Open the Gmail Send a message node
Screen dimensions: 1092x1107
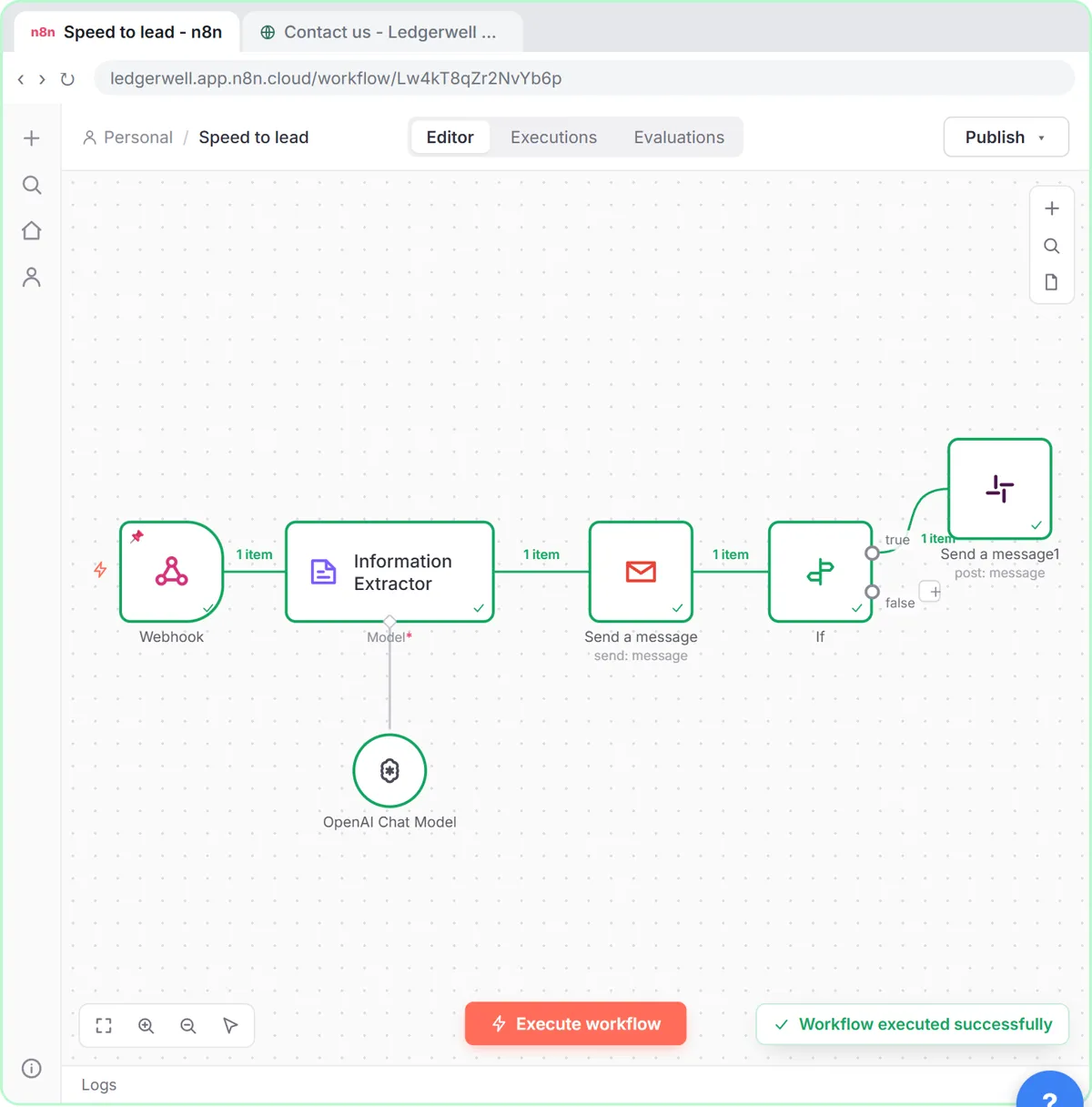pos(641,572)
